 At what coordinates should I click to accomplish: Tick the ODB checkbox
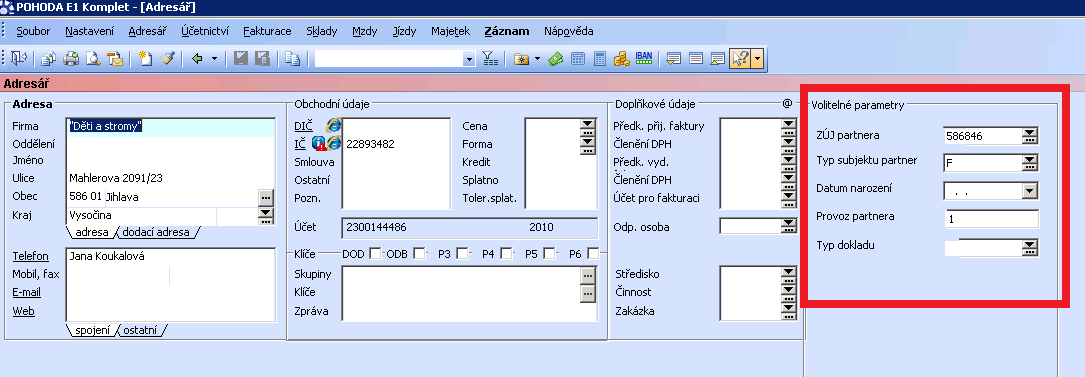coord(419,254)
